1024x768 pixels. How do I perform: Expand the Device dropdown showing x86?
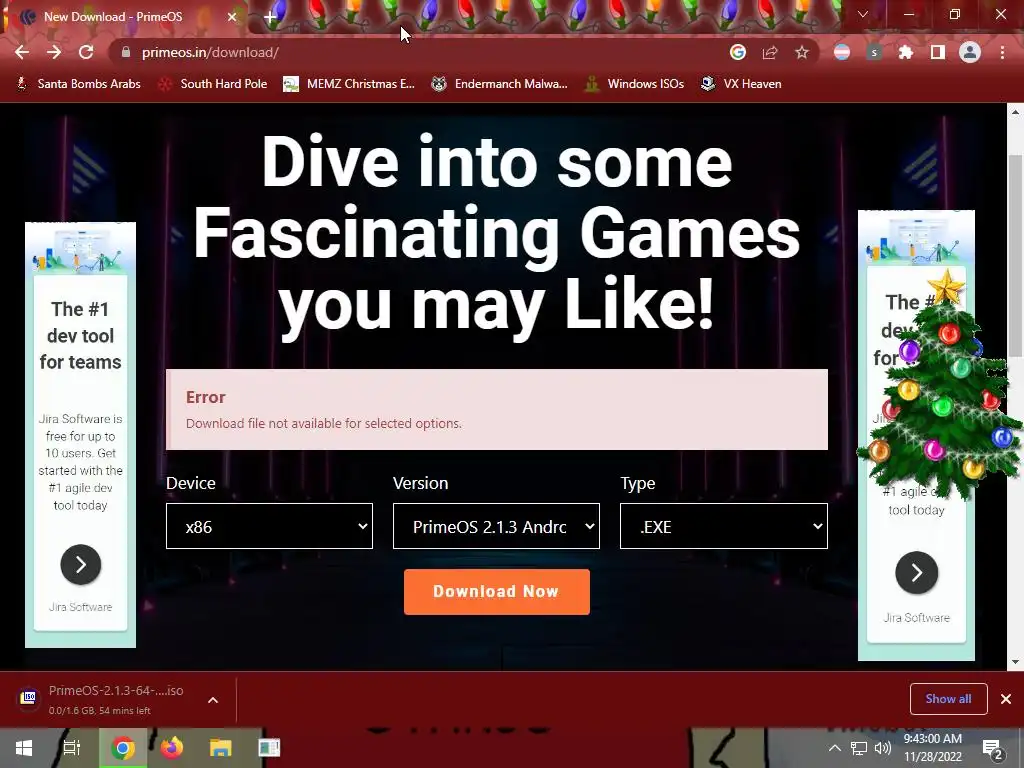click(x=269, y=526)
